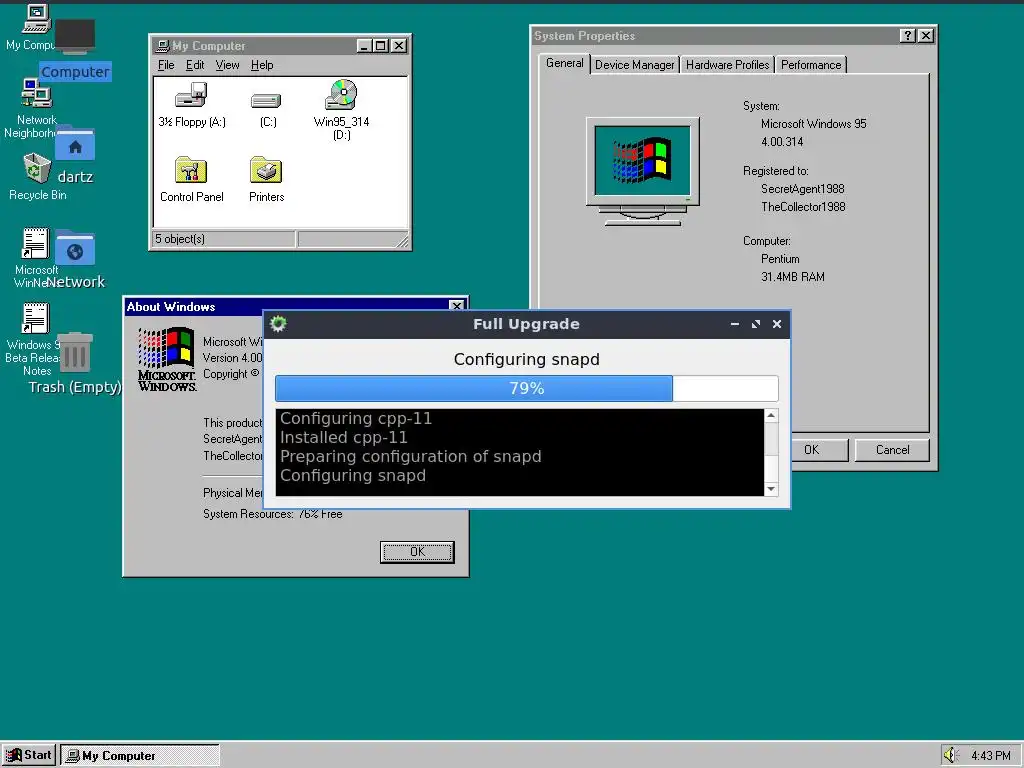
Task: Select the Network Neighborhood desktop icon
Action: (x=37, y=94)
